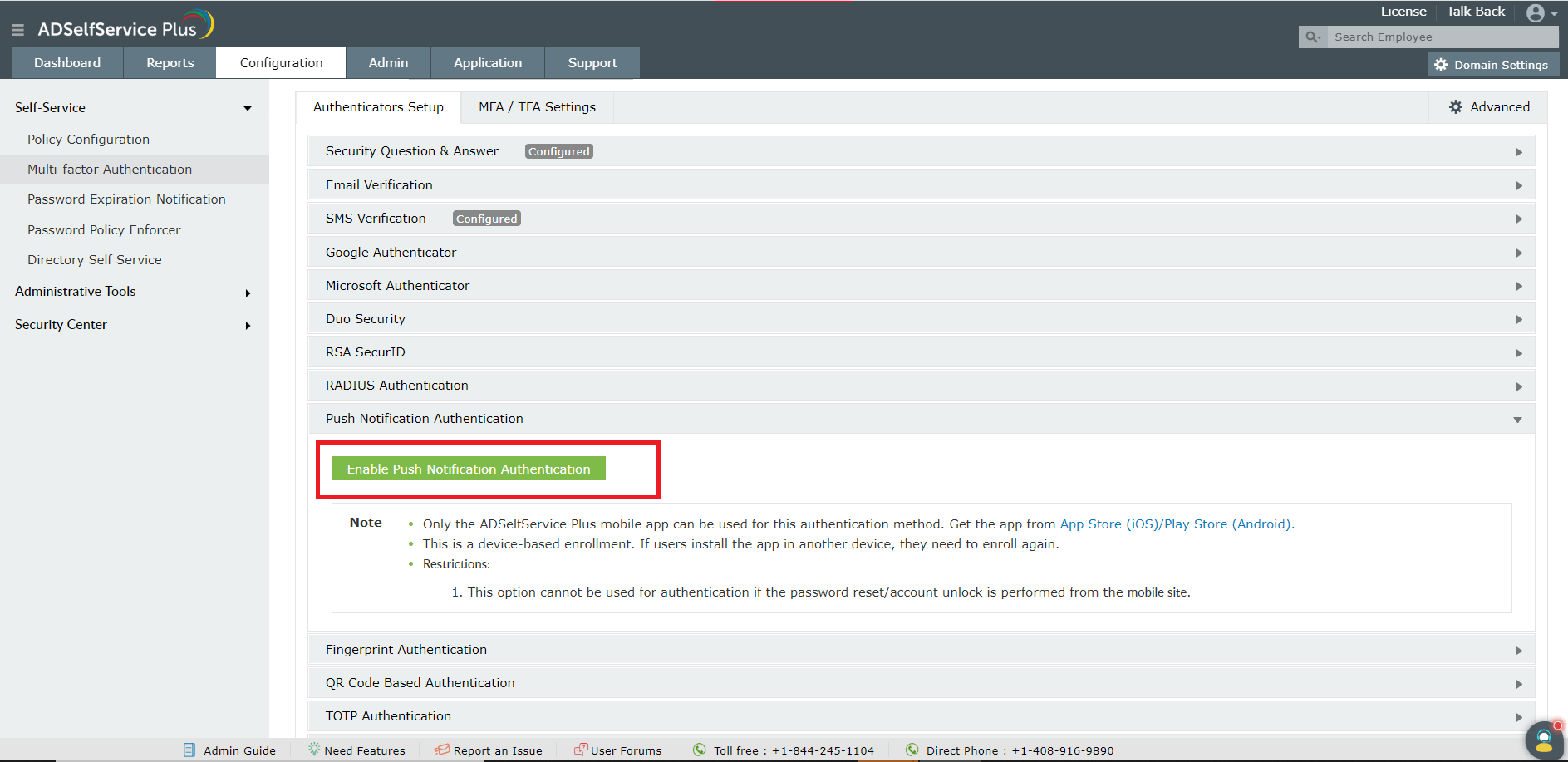Open the App Store (iOS)/Play Store link
The image size is (1568, 762).
pos(1177,524)
